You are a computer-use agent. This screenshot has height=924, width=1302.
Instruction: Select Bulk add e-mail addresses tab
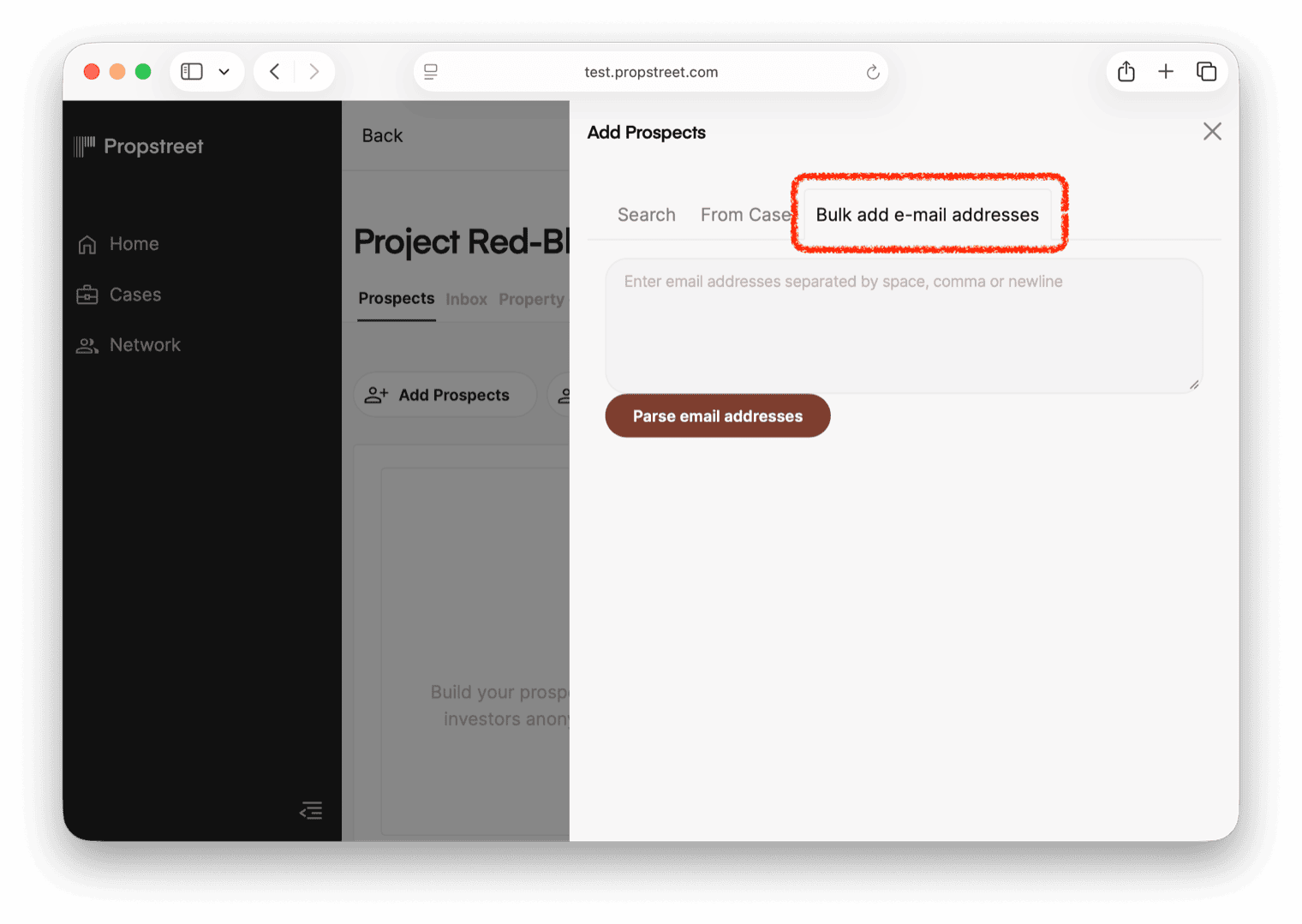tap(927, 215)
